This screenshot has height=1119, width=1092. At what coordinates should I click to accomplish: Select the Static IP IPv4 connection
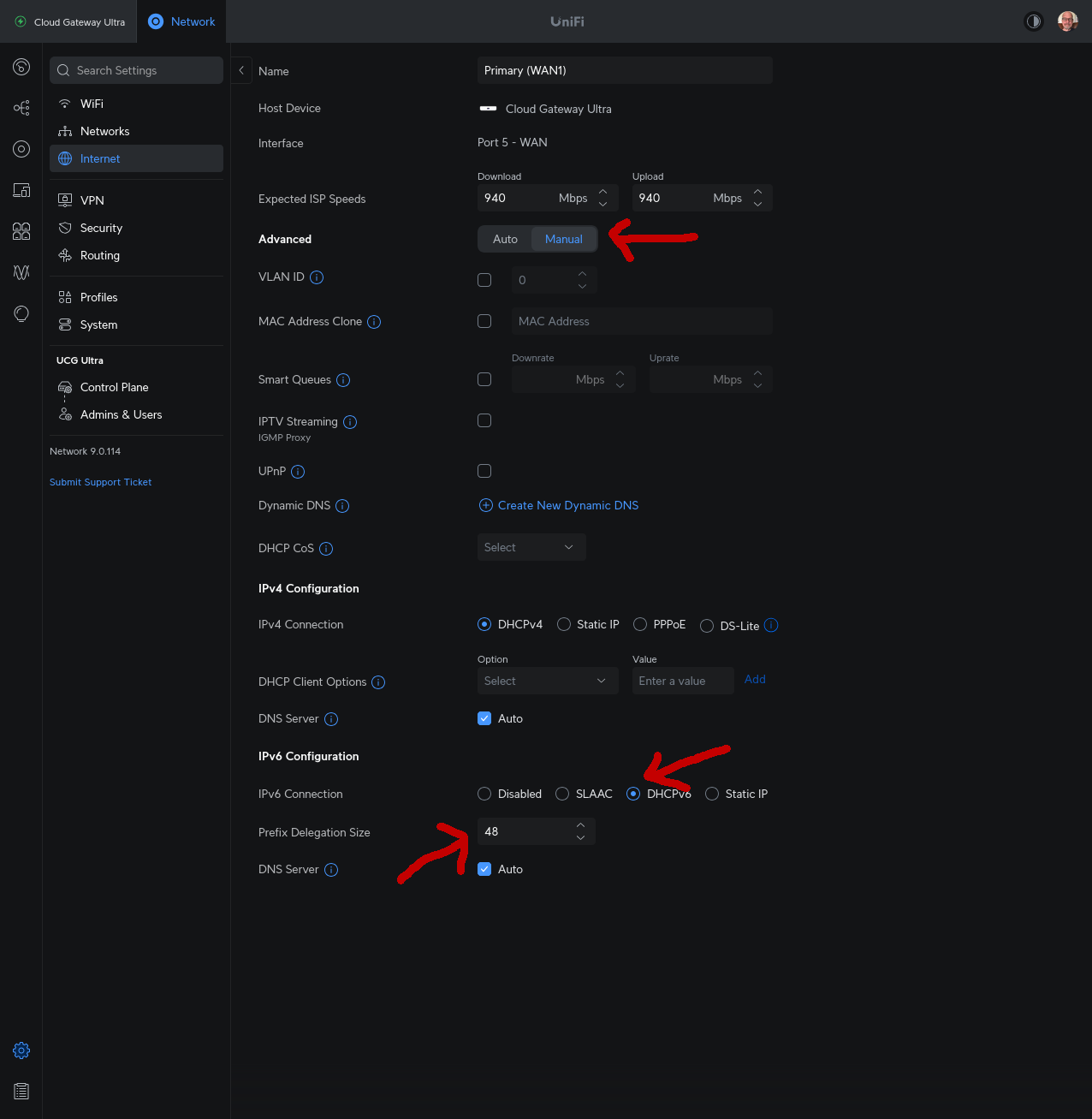[564, 624]
